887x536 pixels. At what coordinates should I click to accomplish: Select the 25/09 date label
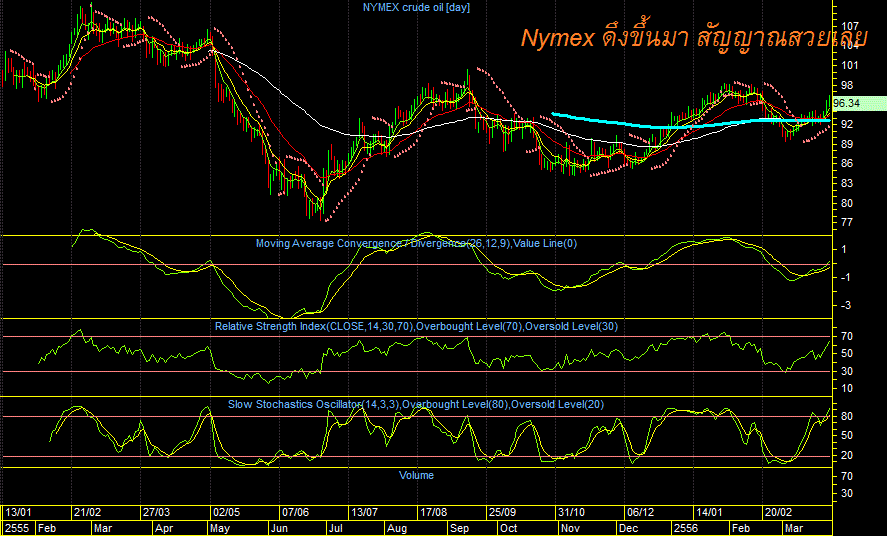point(503,512)
